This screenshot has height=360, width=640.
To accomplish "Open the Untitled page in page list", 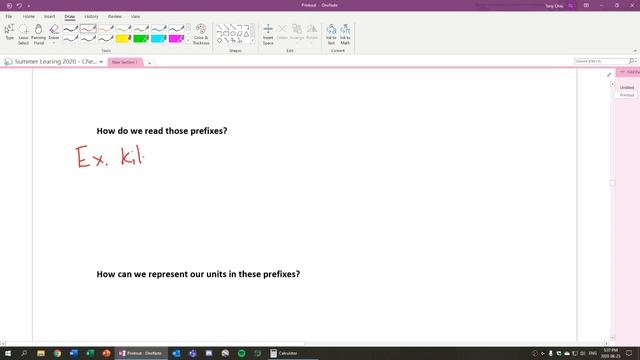I will [x=627, y=87].
